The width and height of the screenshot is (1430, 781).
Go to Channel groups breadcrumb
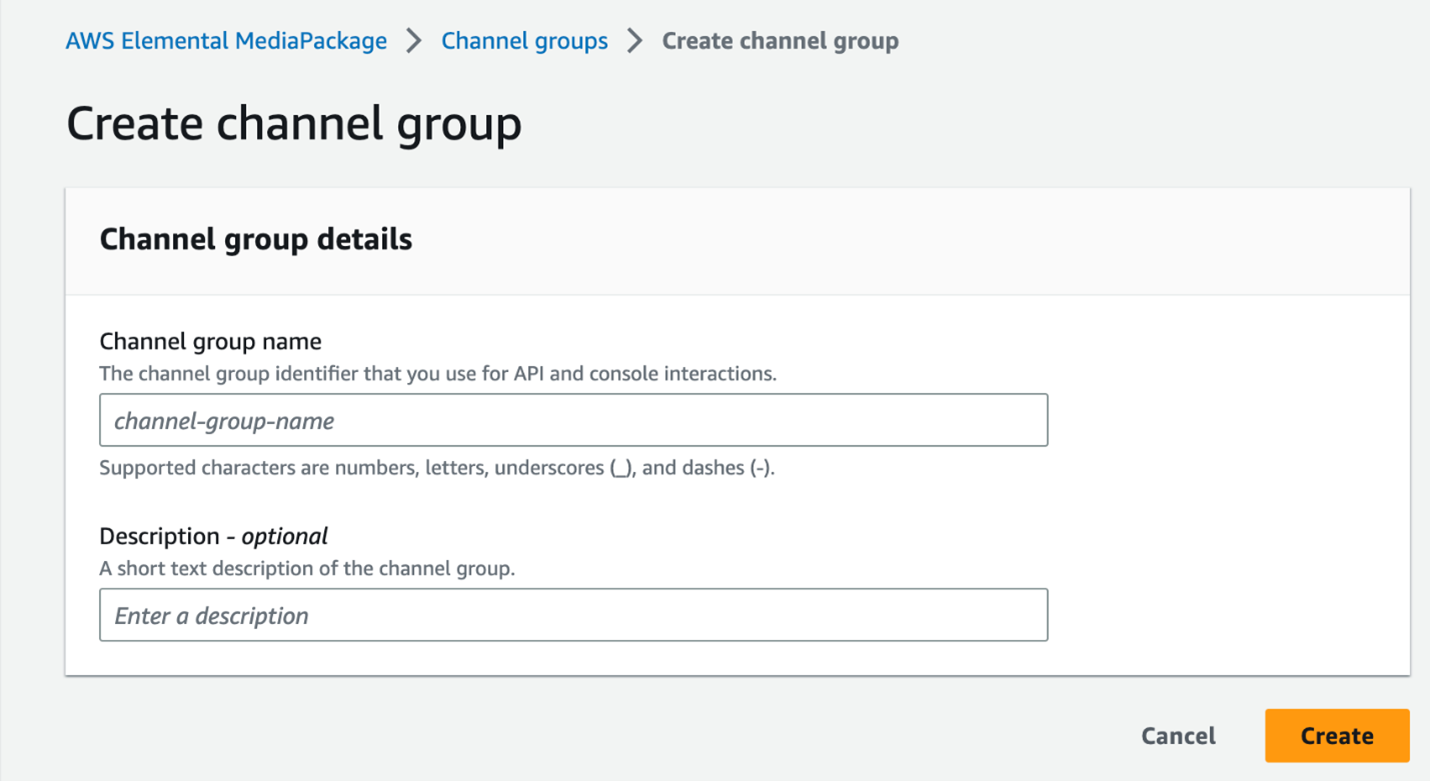click(x=524, y=41)
